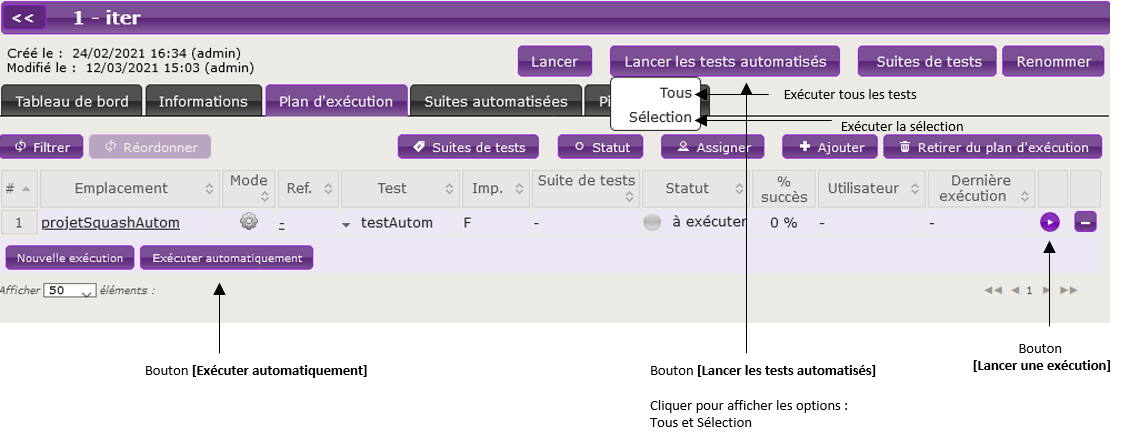The width and height of the screenshot is (1129, 440).
Task: Click the 0 % success cell
Action: pyautogui.click(x=783, y=223)
